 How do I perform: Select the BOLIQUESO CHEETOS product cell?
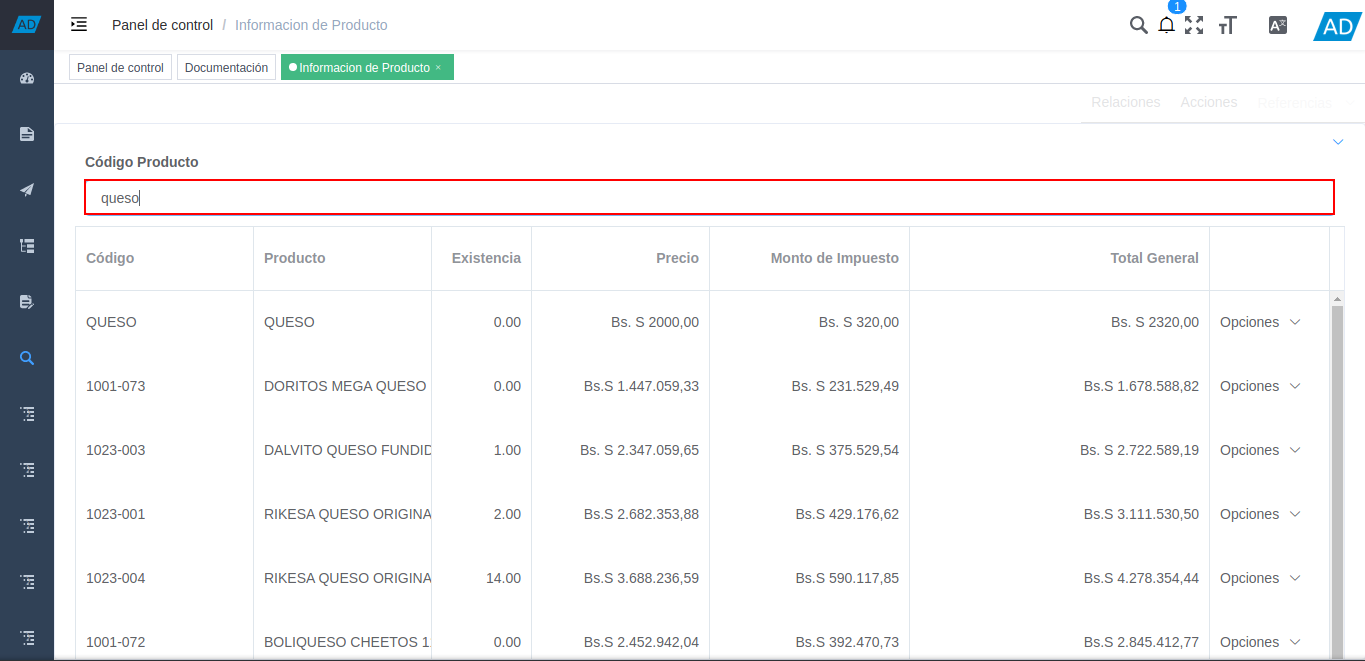pos(342,642)
